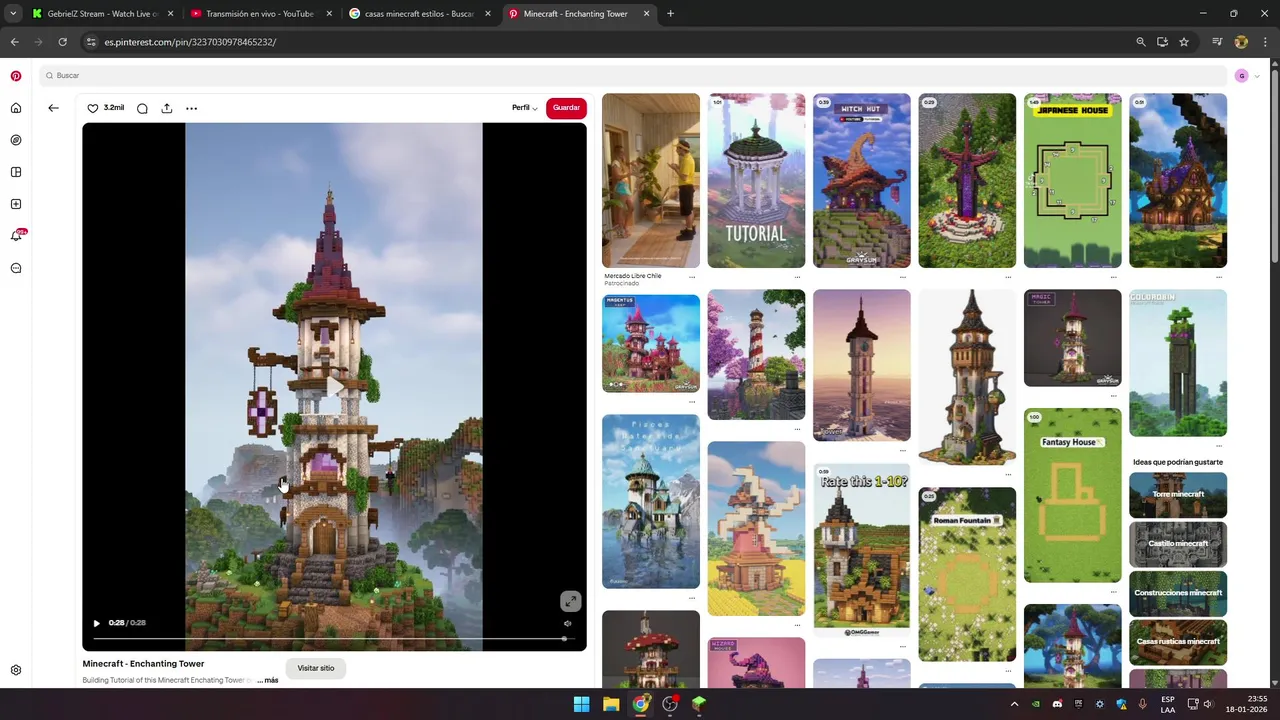The image size is (1280, 720).
Task: Switch to casas minecraft estilos tab
Action: [419, 14]
